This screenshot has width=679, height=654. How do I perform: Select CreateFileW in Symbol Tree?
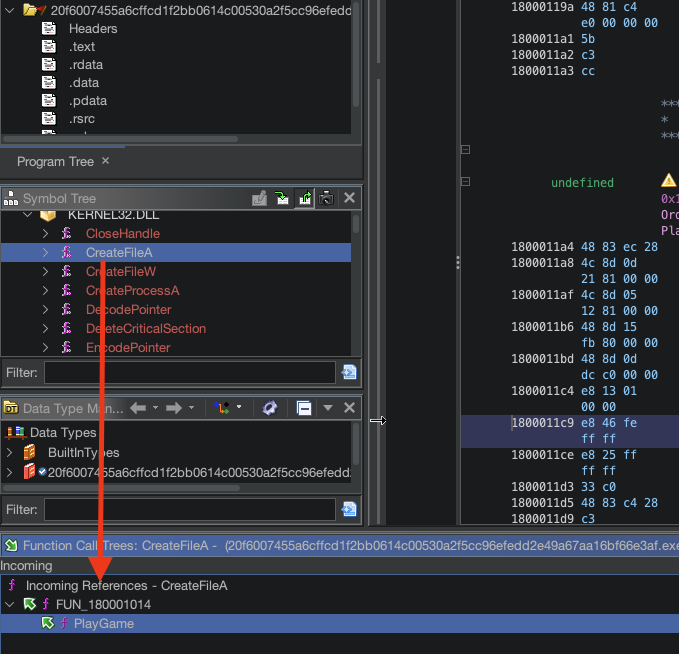[121, 272]
